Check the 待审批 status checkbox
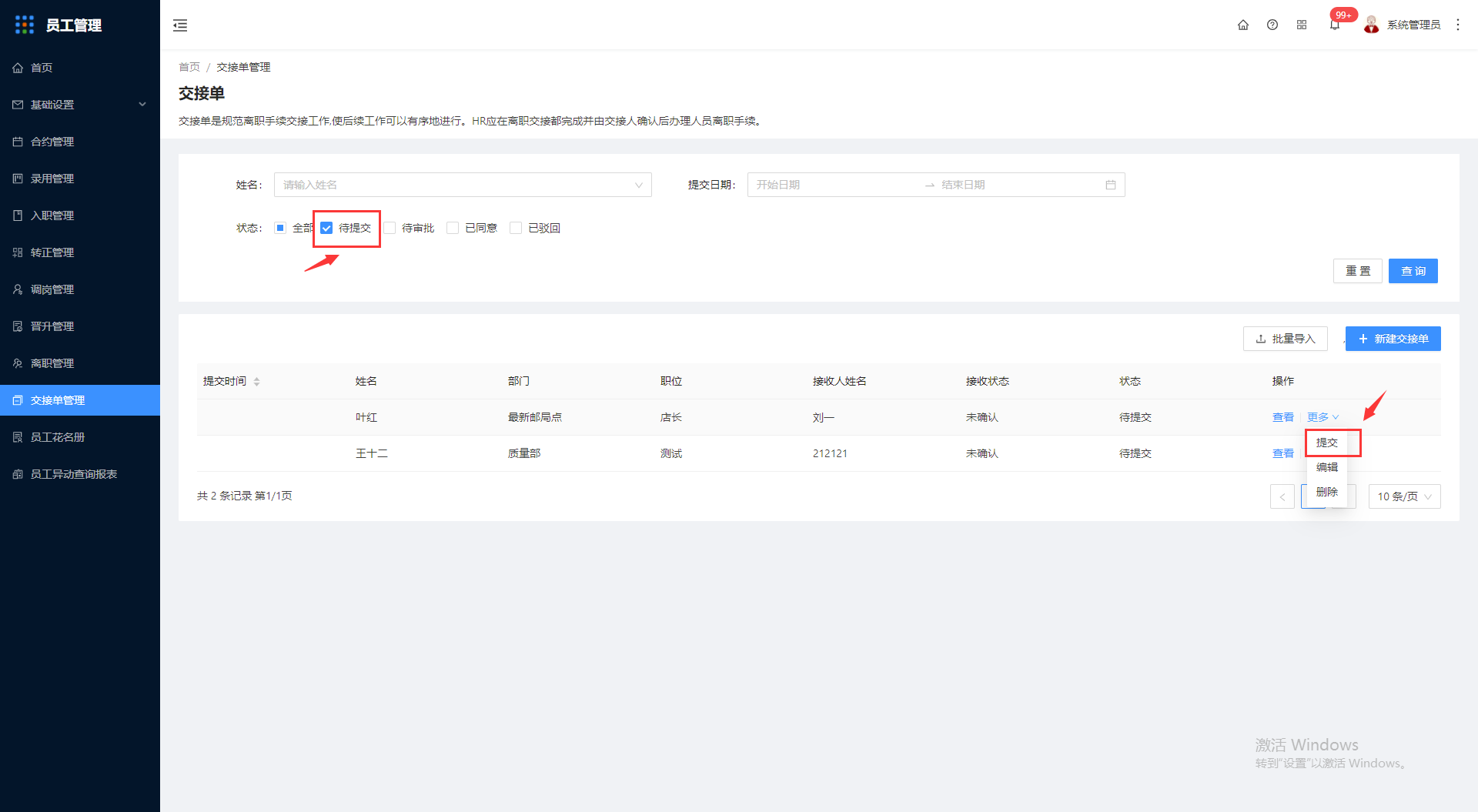This screenshot has width=1478, height=812. [x=390, y=228]
